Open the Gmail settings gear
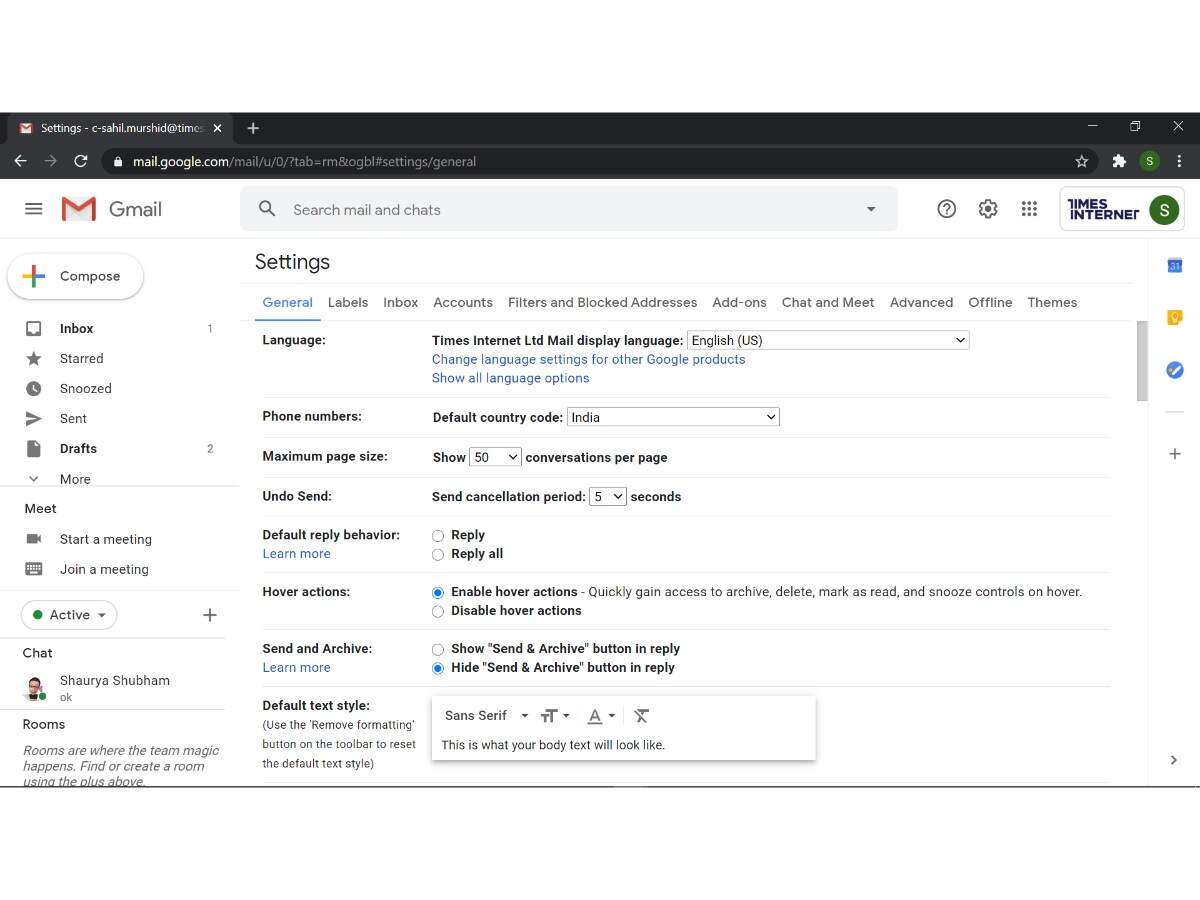 click(988, 209)
